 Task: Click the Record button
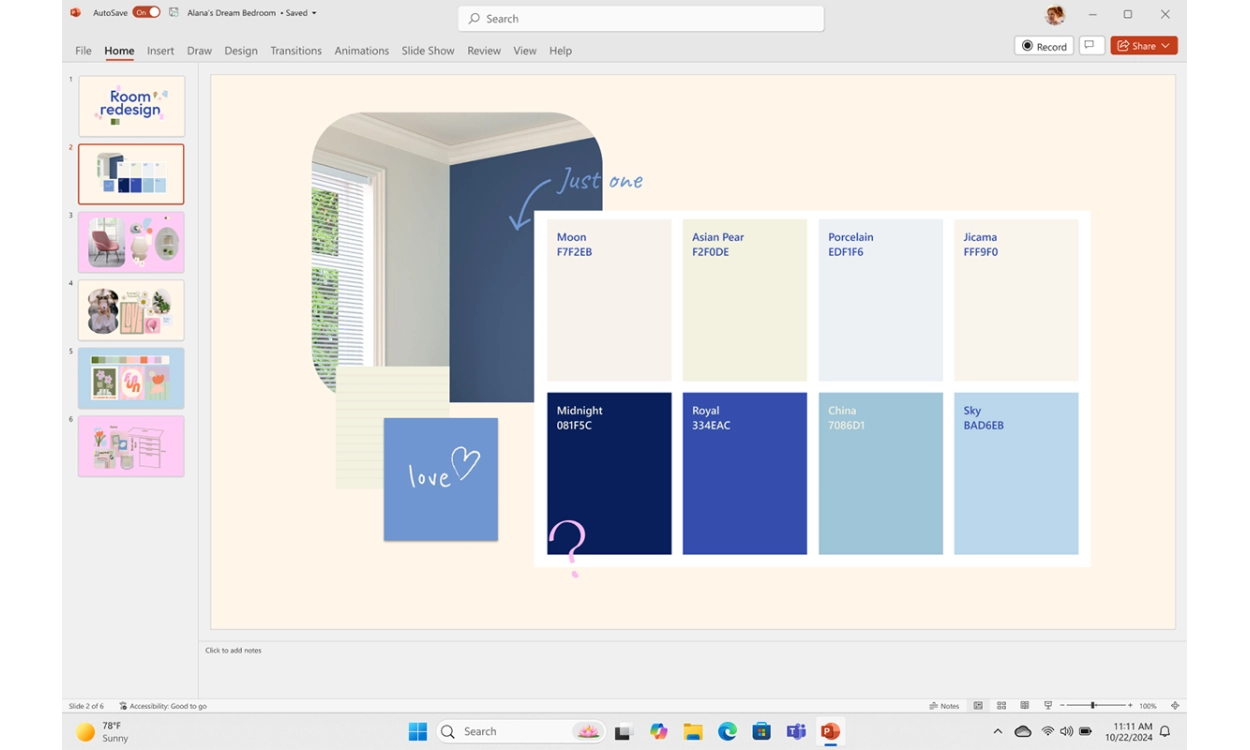[1044, 46]
